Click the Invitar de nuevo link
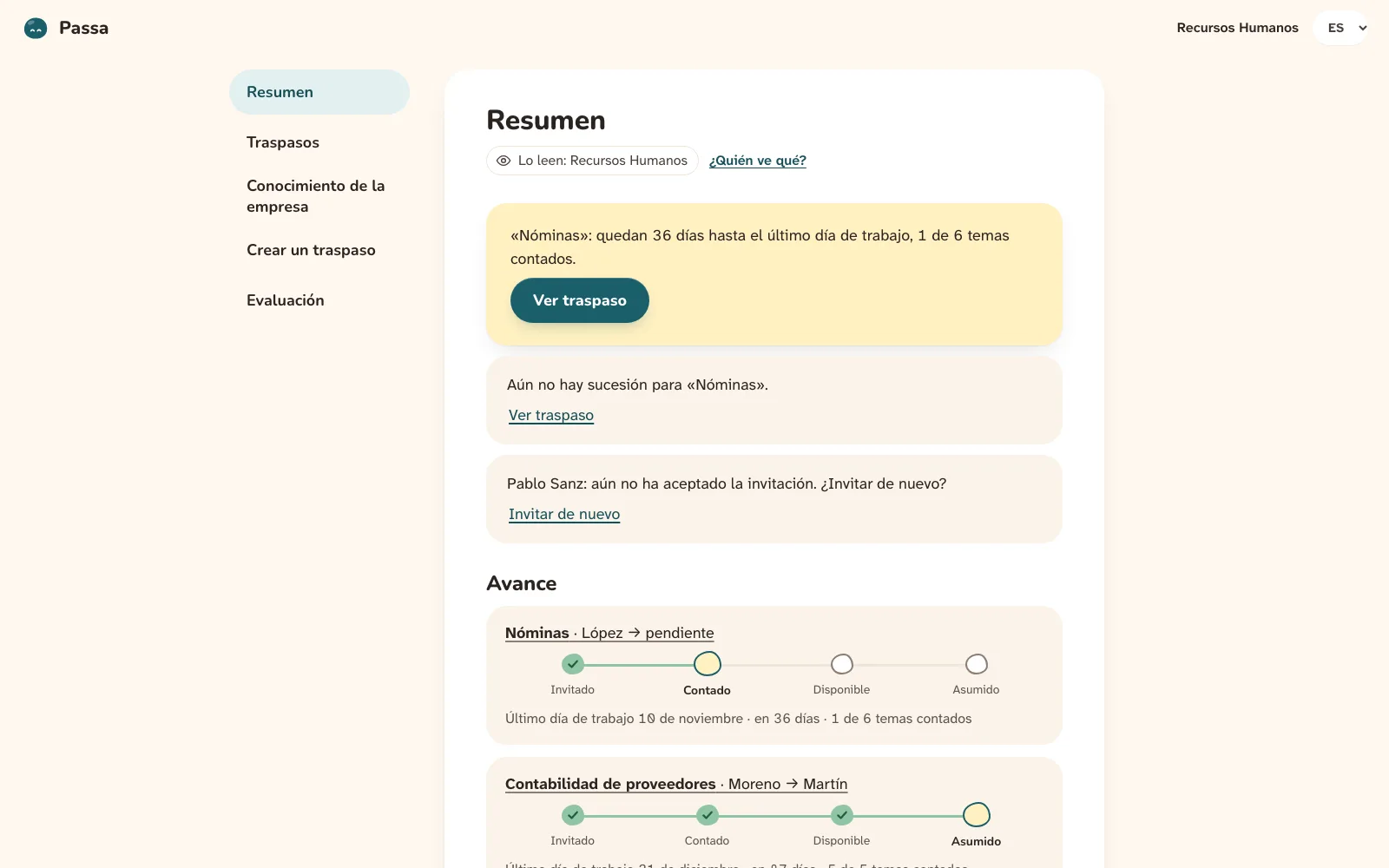 click(x=564, y=514)
